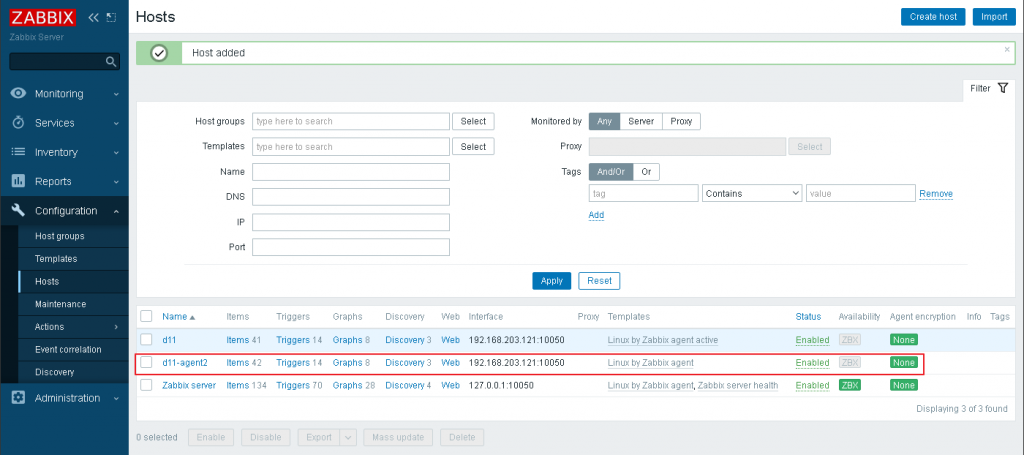The width and height of the screenshot is (1024, 455).
Task: Click the Import button
Action: pyautogui.click(x=994, y=17)
